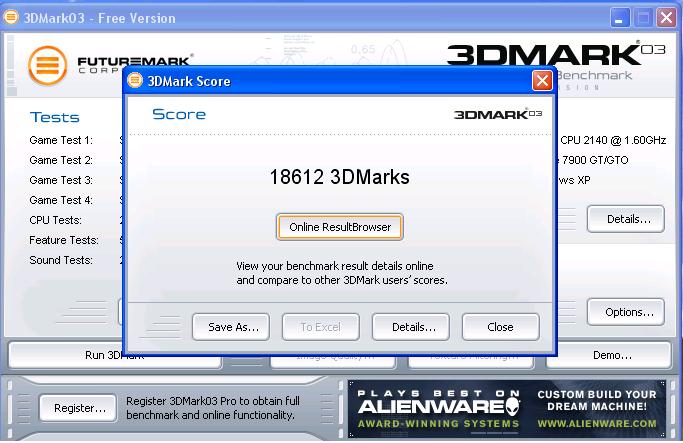Image resolution: width=683 pixels, height=443 pixels.
Task: Open the Alienware advertisement banner
Action: 507,409
